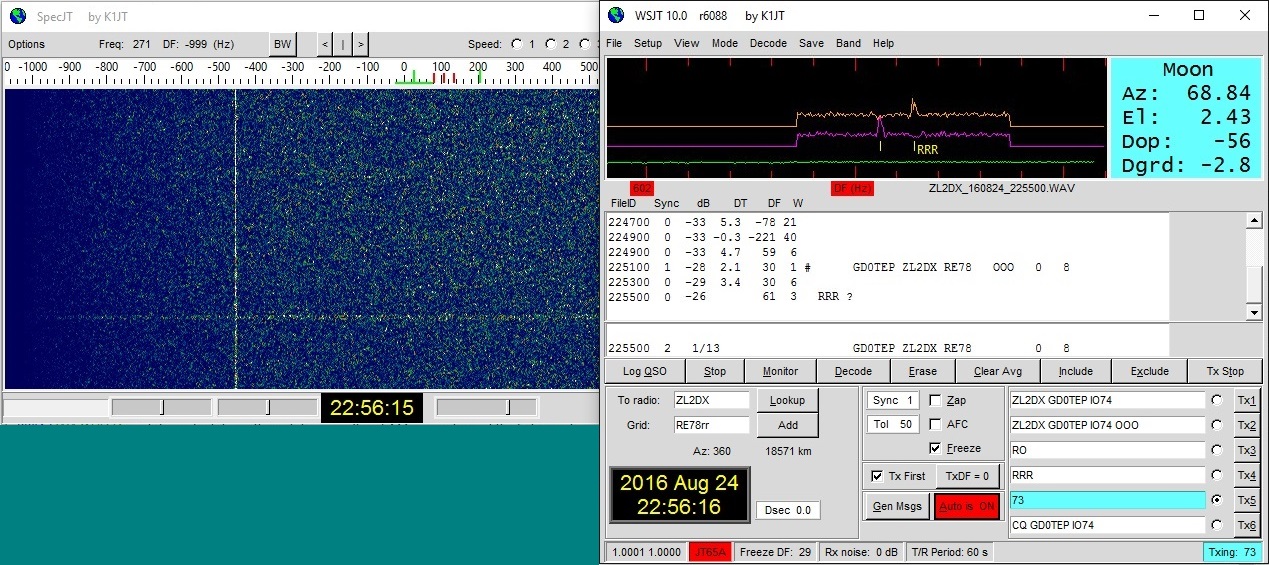Toggle the AFC checkbox

[936, 424]
